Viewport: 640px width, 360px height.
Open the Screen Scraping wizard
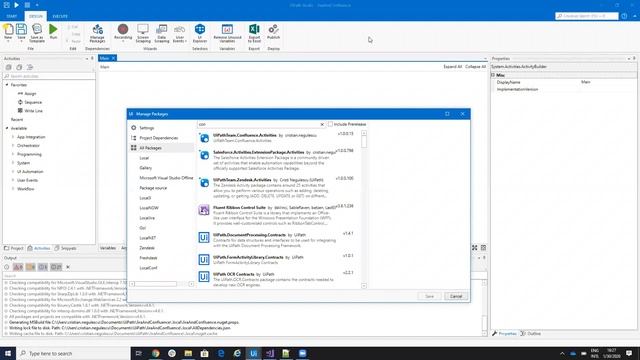(x=143, y=33)
